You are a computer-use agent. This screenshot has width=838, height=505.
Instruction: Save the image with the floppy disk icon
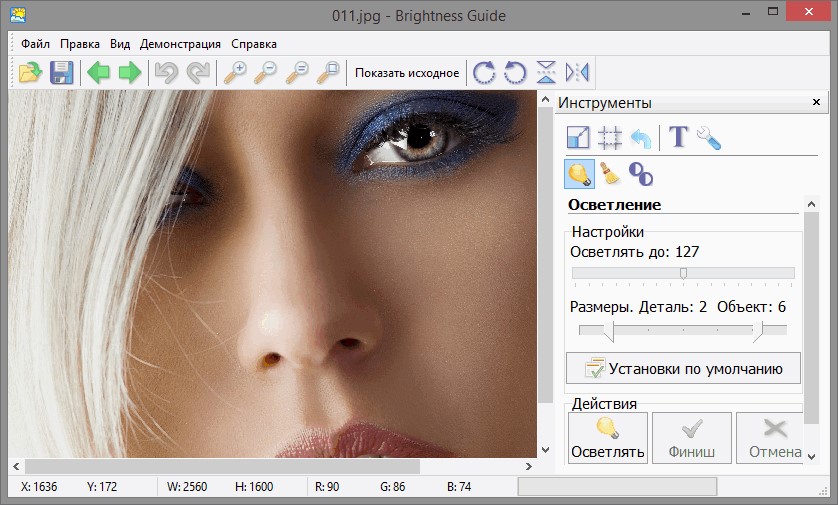tap(62, 72)
